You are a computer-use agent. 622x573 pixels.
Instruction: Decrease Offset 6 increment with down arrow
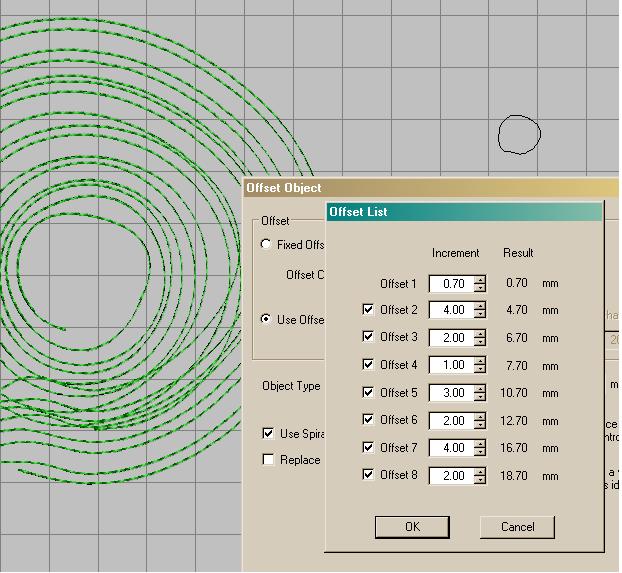[x=480, y=425]
